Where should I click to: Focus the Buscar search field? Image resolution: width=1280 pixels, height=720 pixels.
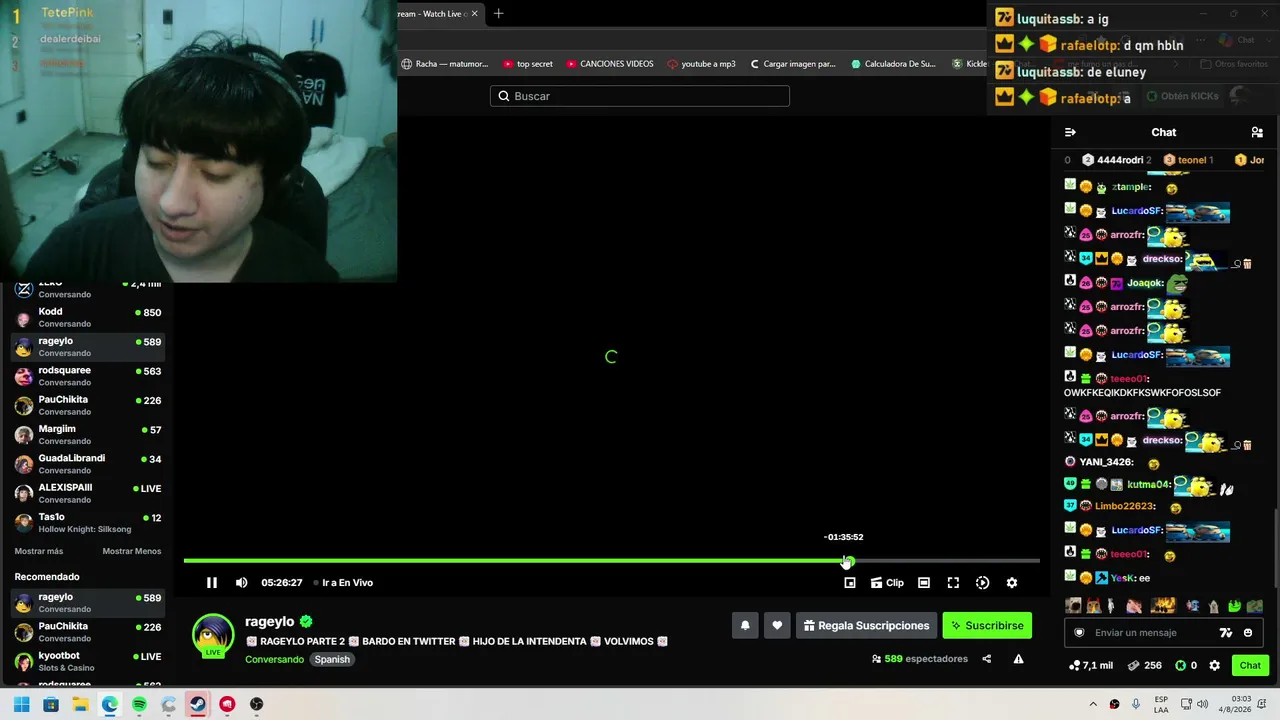point(640,96)
